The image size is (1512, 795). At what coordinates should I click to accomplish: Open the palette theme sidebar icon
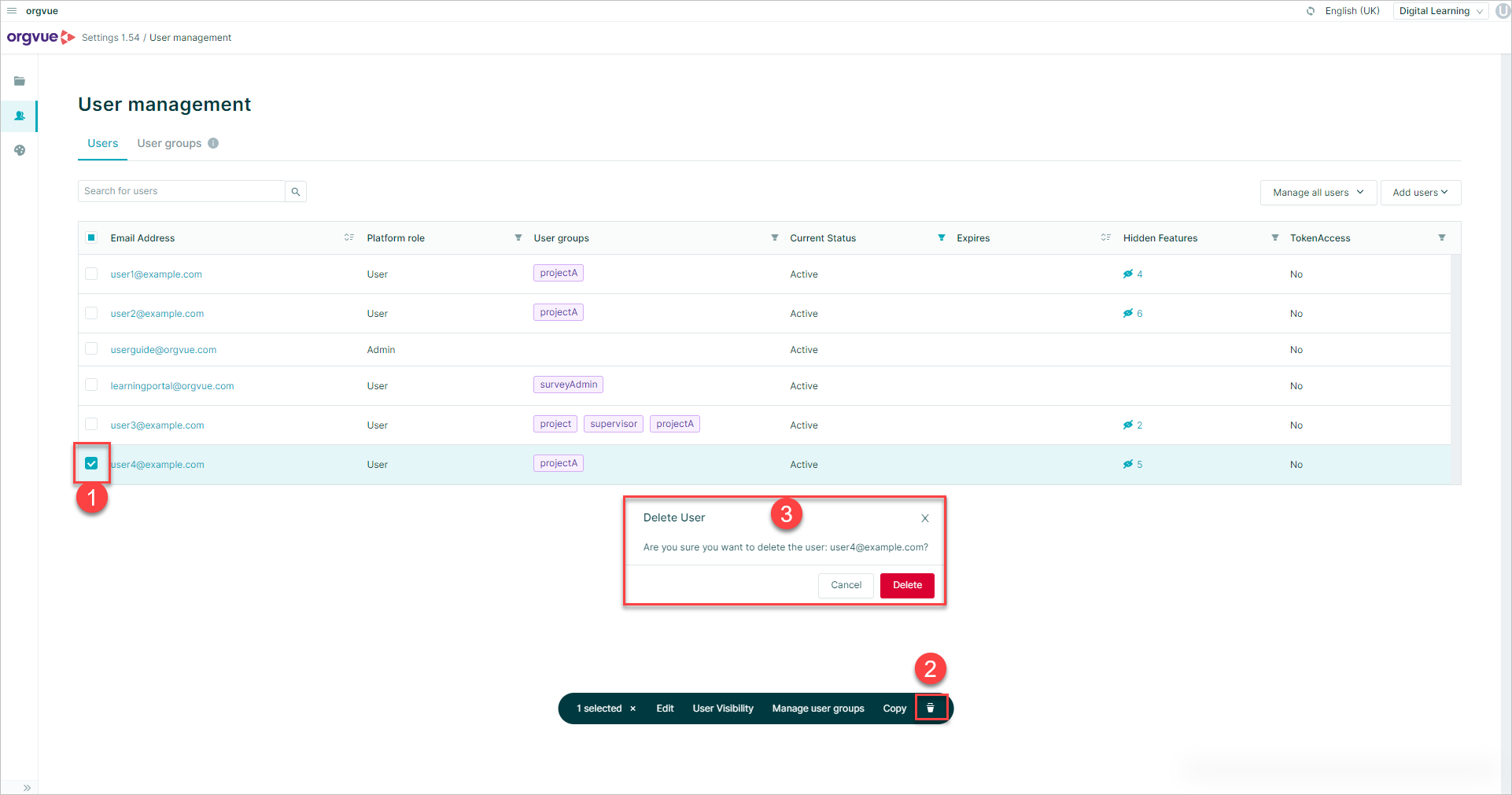(x=20, y=150)
